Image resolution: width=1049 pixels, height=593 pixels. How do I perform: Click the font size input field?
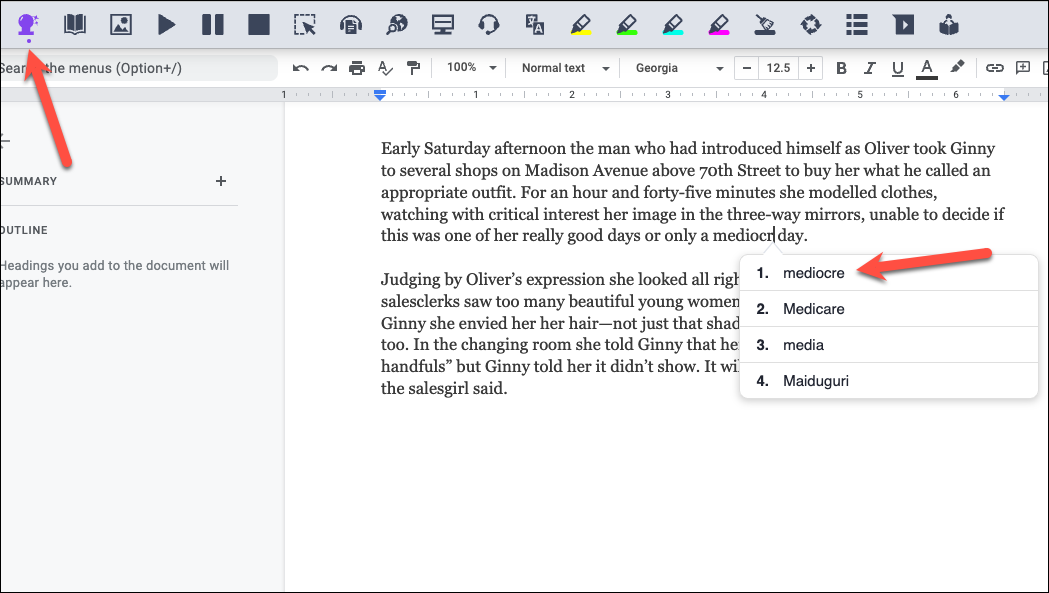pyautogui.click(x=779, y=68)
